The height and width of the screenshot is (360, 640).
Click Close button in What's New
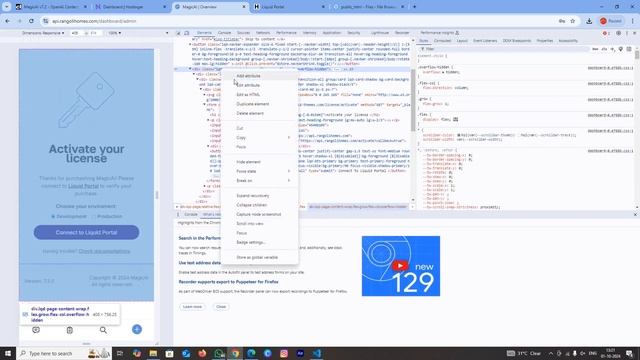221,307
